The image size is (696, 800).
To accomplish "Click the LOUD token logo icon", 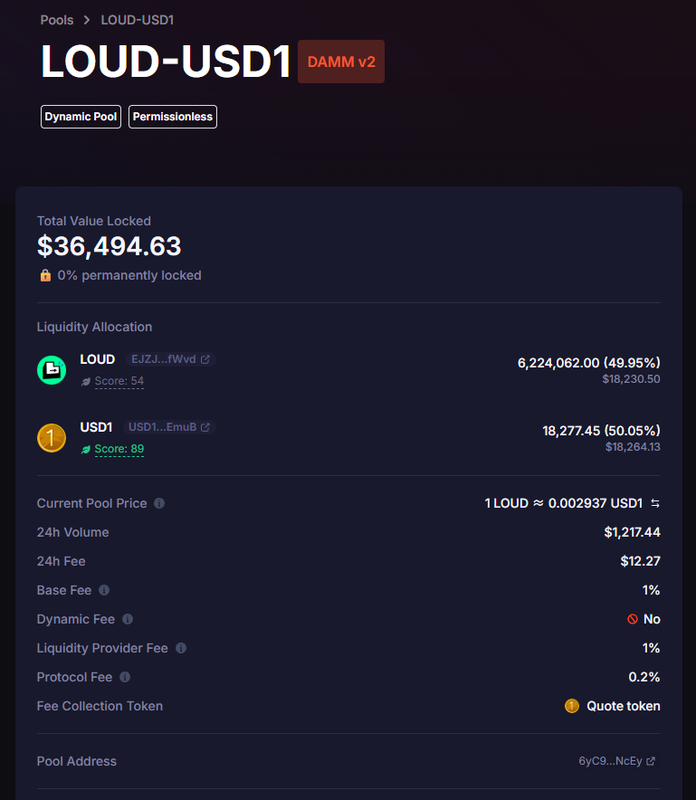I will [52, 370].
